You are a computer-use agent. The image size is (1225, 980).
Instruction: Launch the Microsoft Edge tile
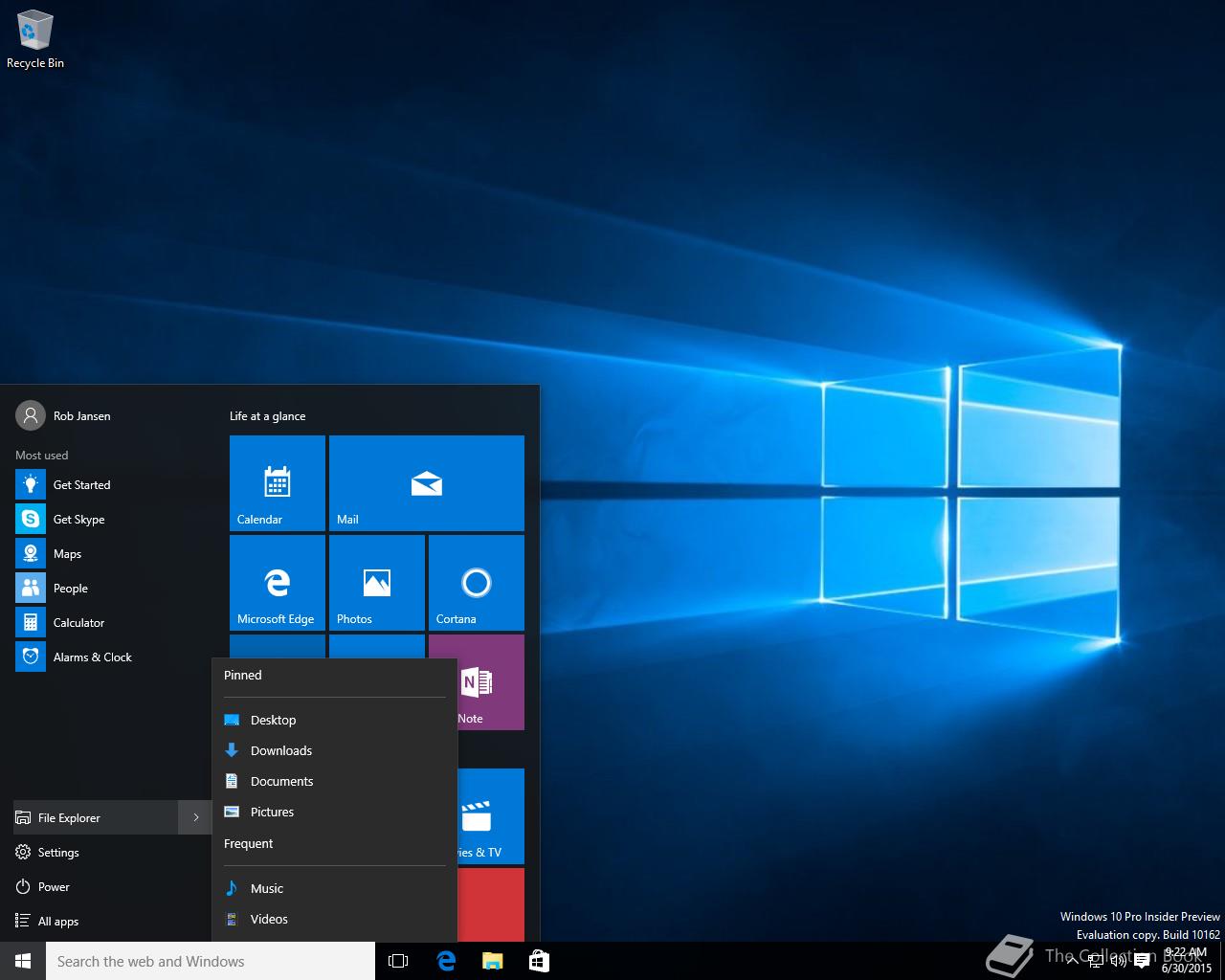point(278,583)
